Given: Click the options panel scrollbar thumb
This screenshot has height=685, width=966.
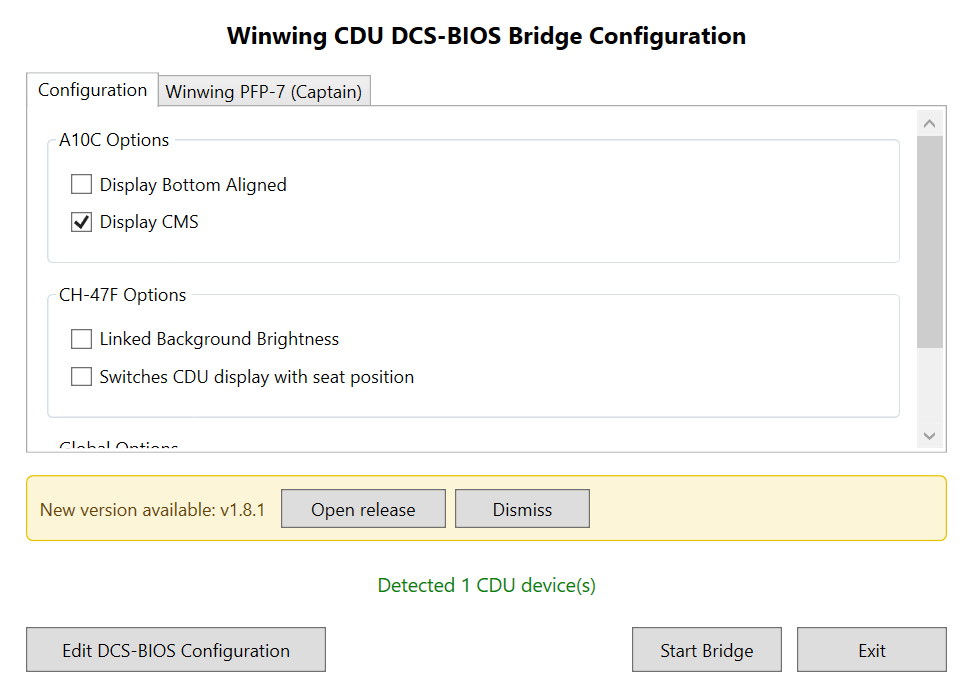Looking at the screenshot, I should (929, 240).
